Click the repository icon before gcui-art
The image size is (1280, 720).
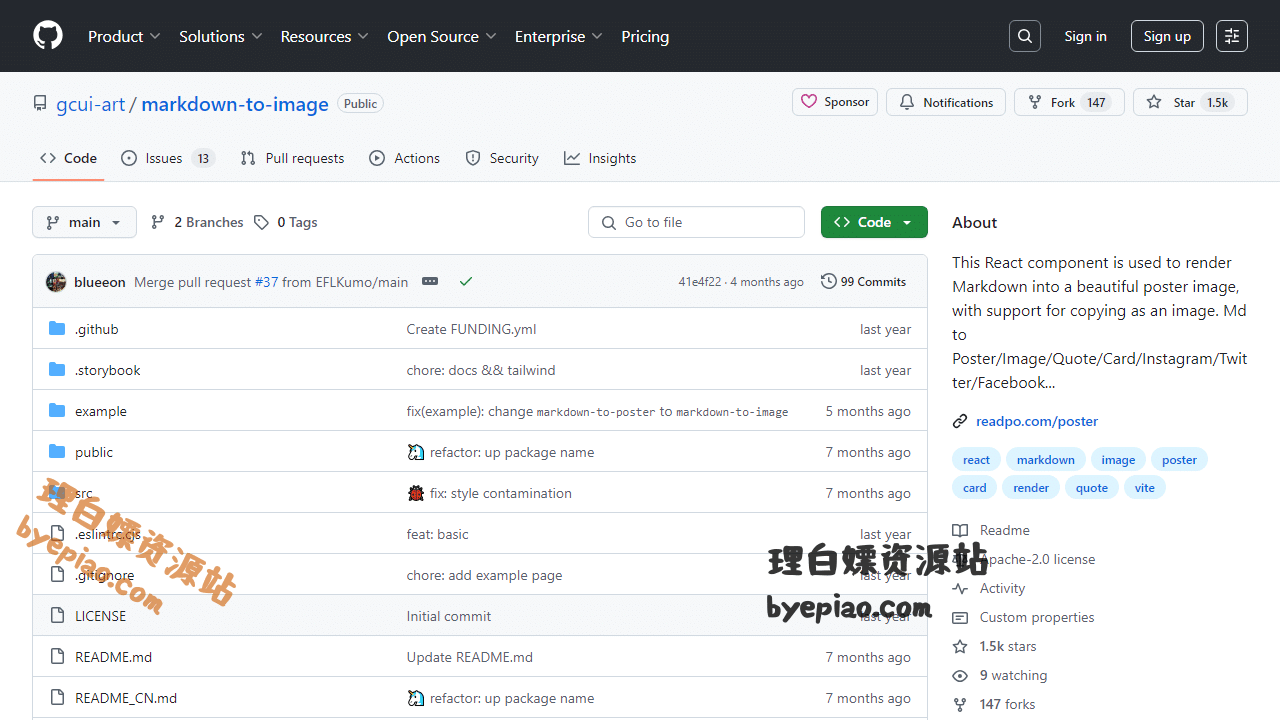click(40, 104)
